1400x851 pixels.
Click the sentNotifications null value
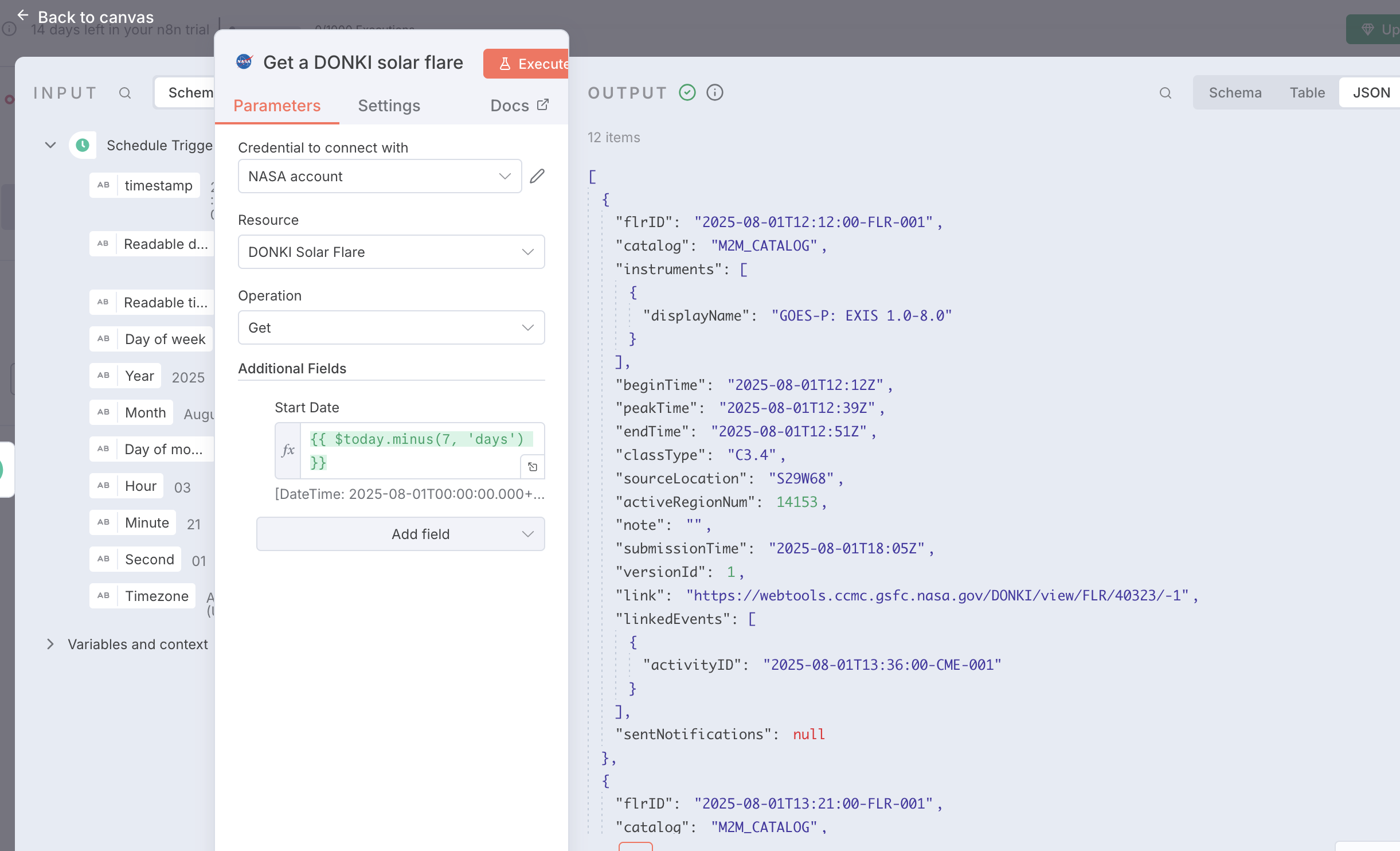point(809,734)
